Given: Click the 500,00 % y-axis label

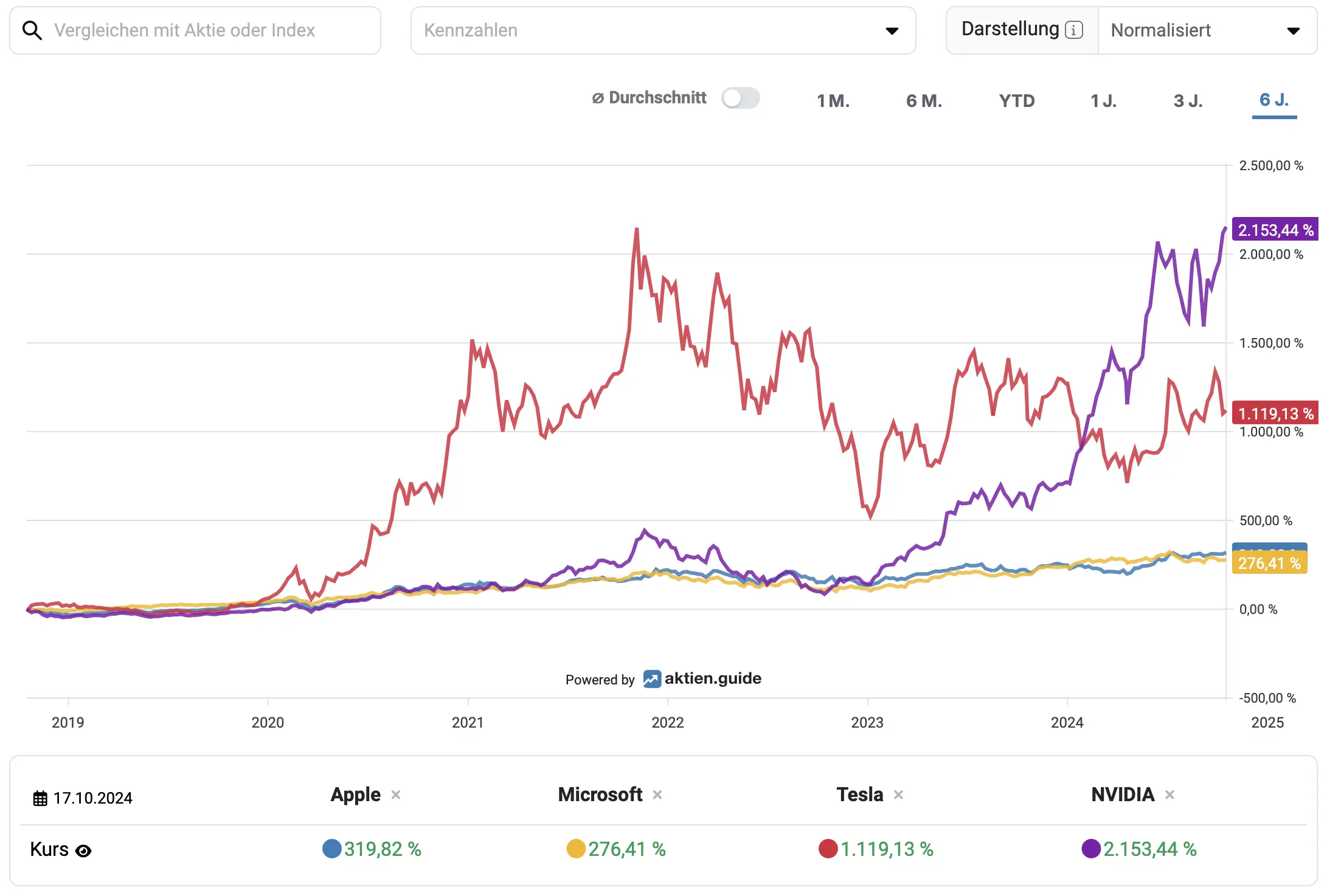Looking at the screenshot, I should 1266,520.
